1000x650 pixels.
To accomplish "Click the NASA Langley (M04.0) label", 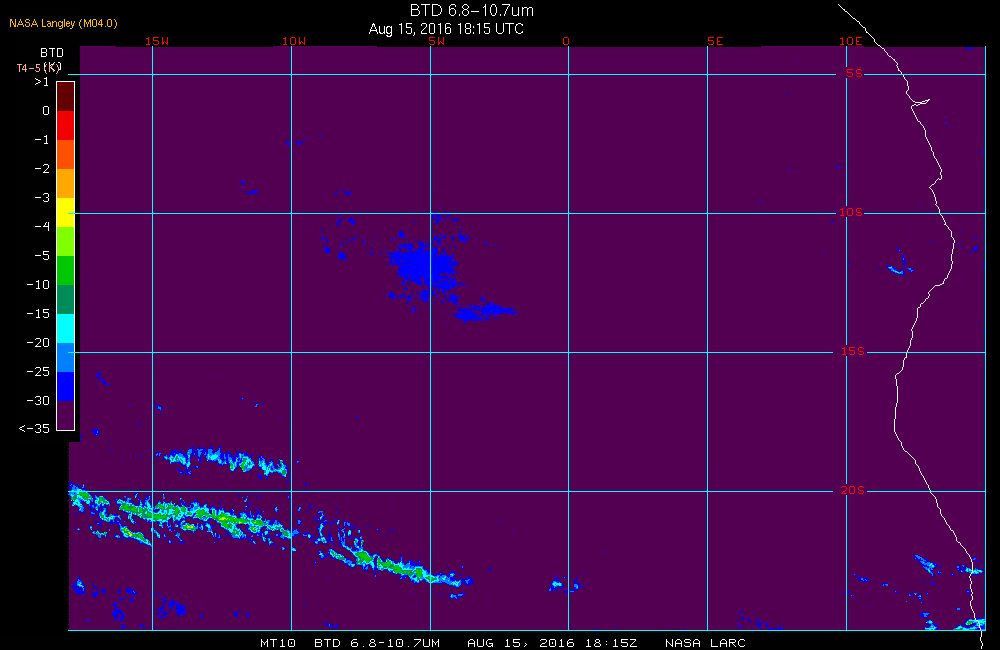I will (63, 24).
